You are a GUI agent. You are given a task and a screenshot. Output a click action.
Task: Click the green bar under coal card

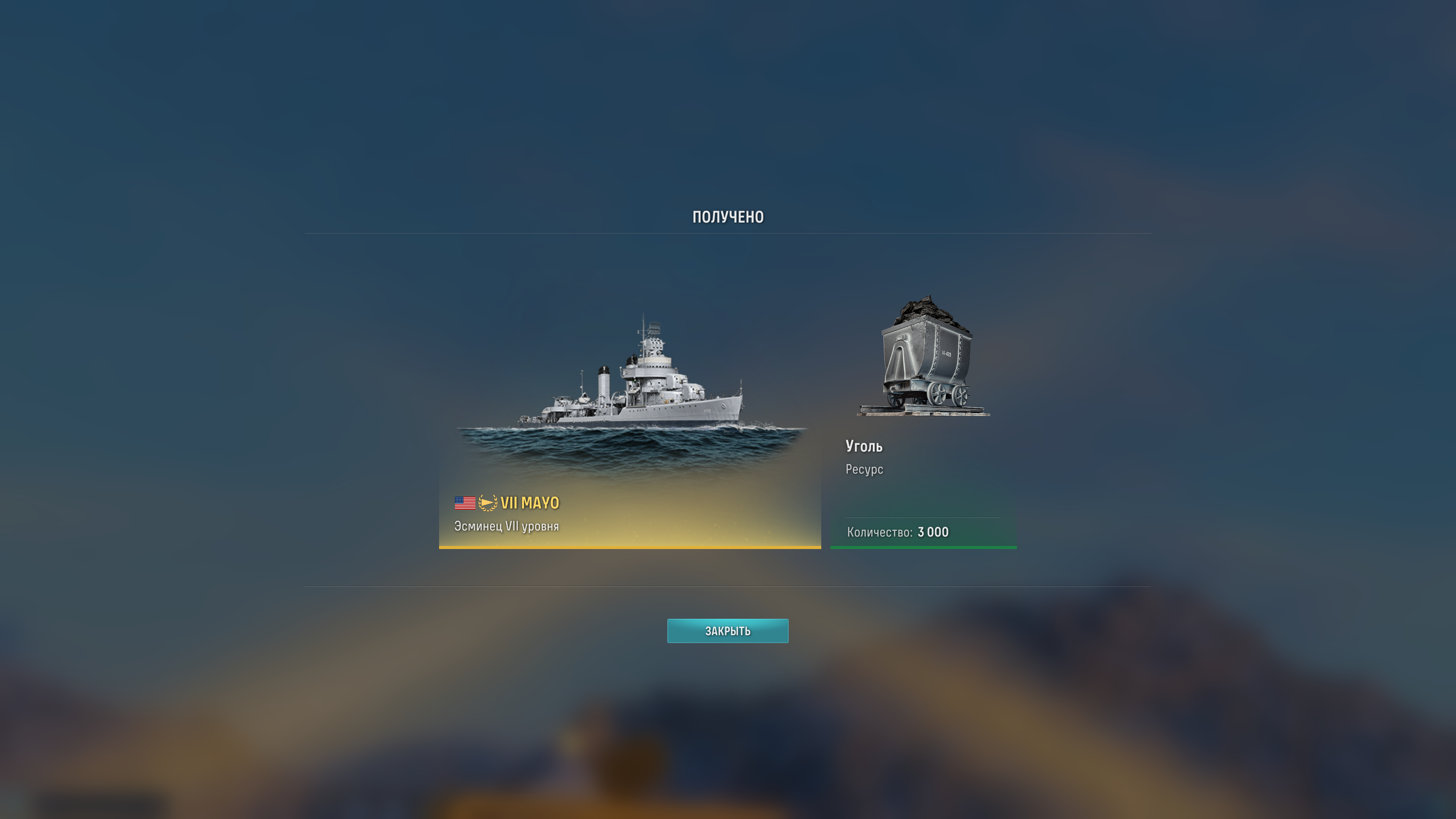pos(924,547)
